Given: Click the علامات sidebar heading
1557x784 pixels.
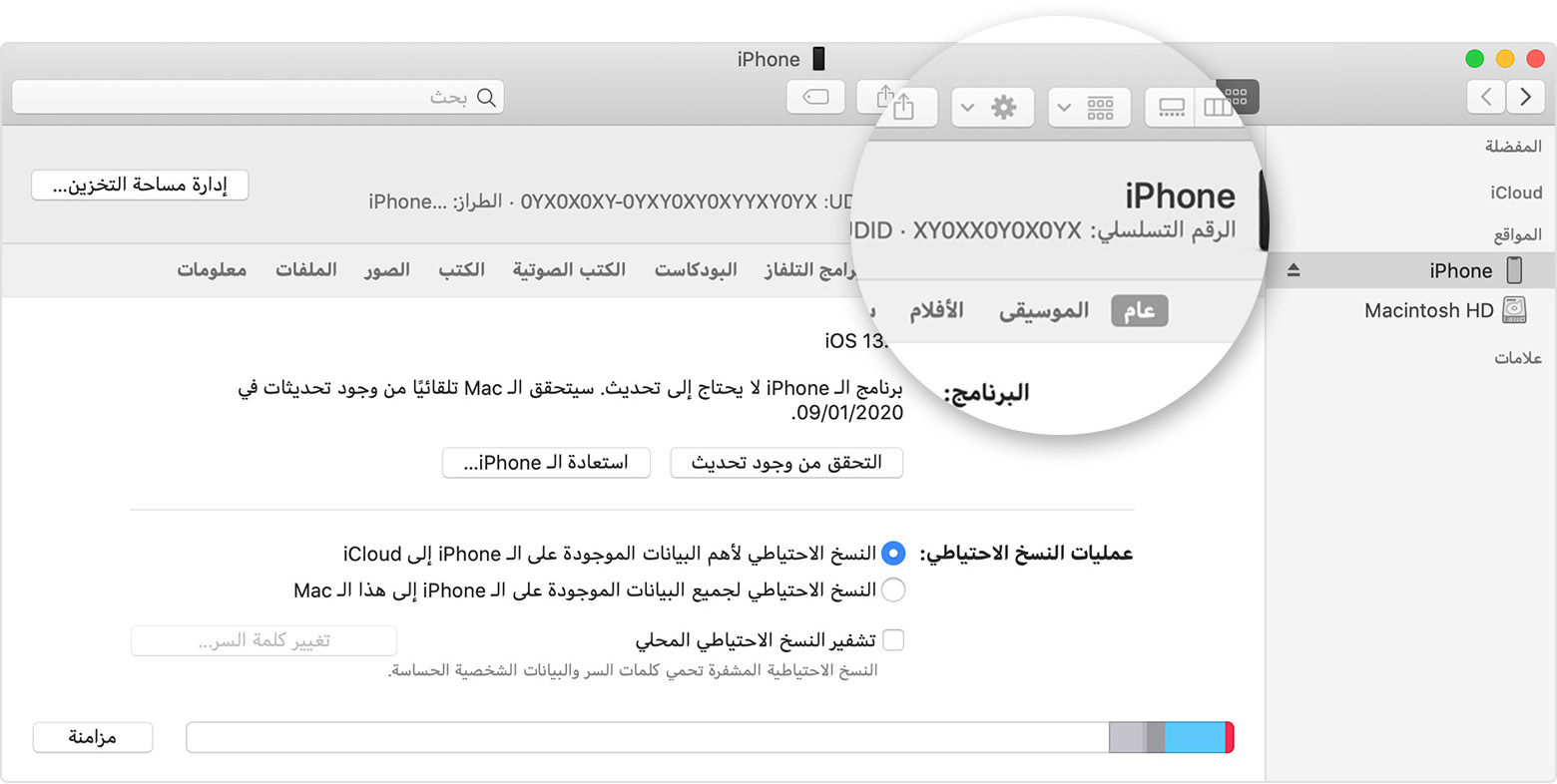Looking at the screenshot, I should pos(1518,358).
